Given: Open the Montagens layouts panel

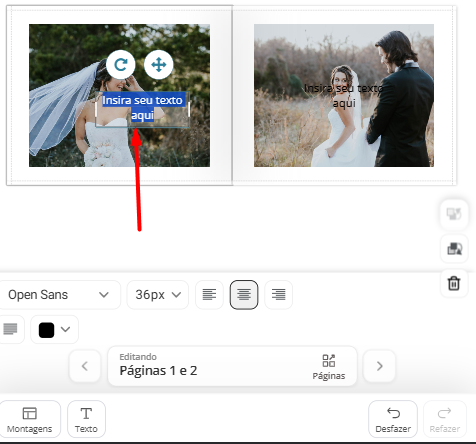Looking at the screenshot, I should (29, 419).
